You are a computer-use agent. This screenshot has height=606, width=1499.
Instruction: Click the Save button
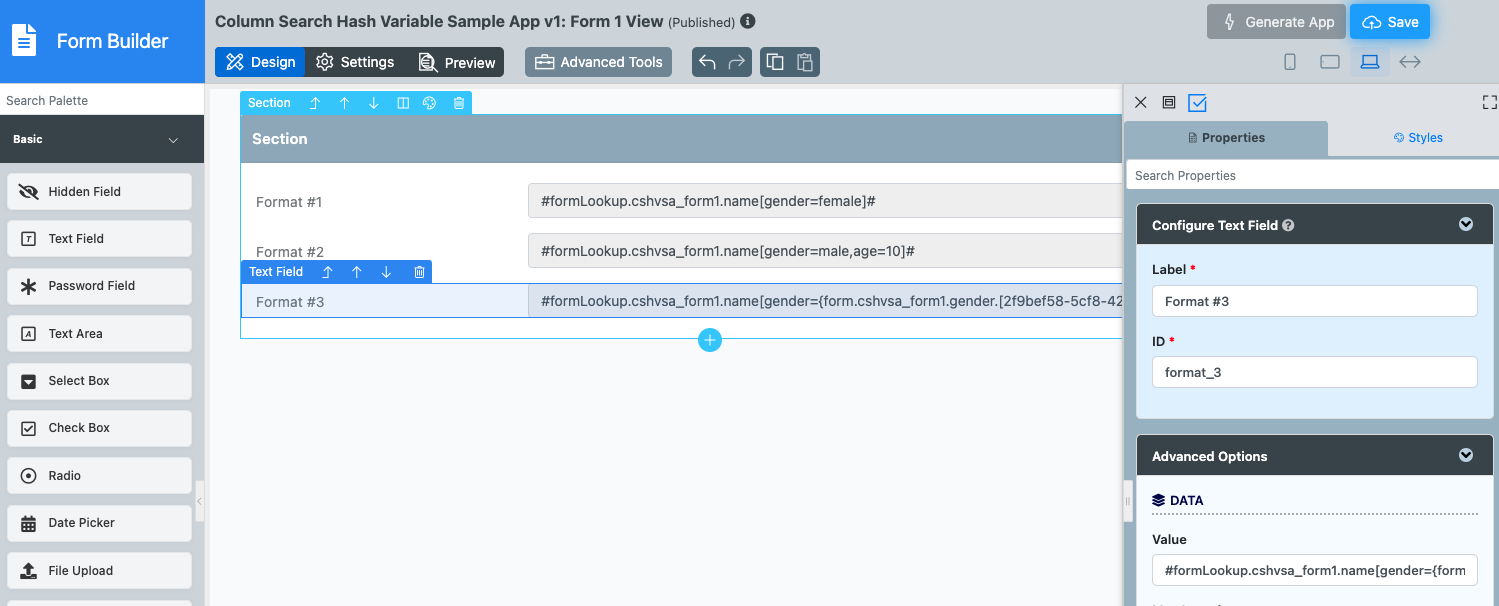click(1390, 22)
